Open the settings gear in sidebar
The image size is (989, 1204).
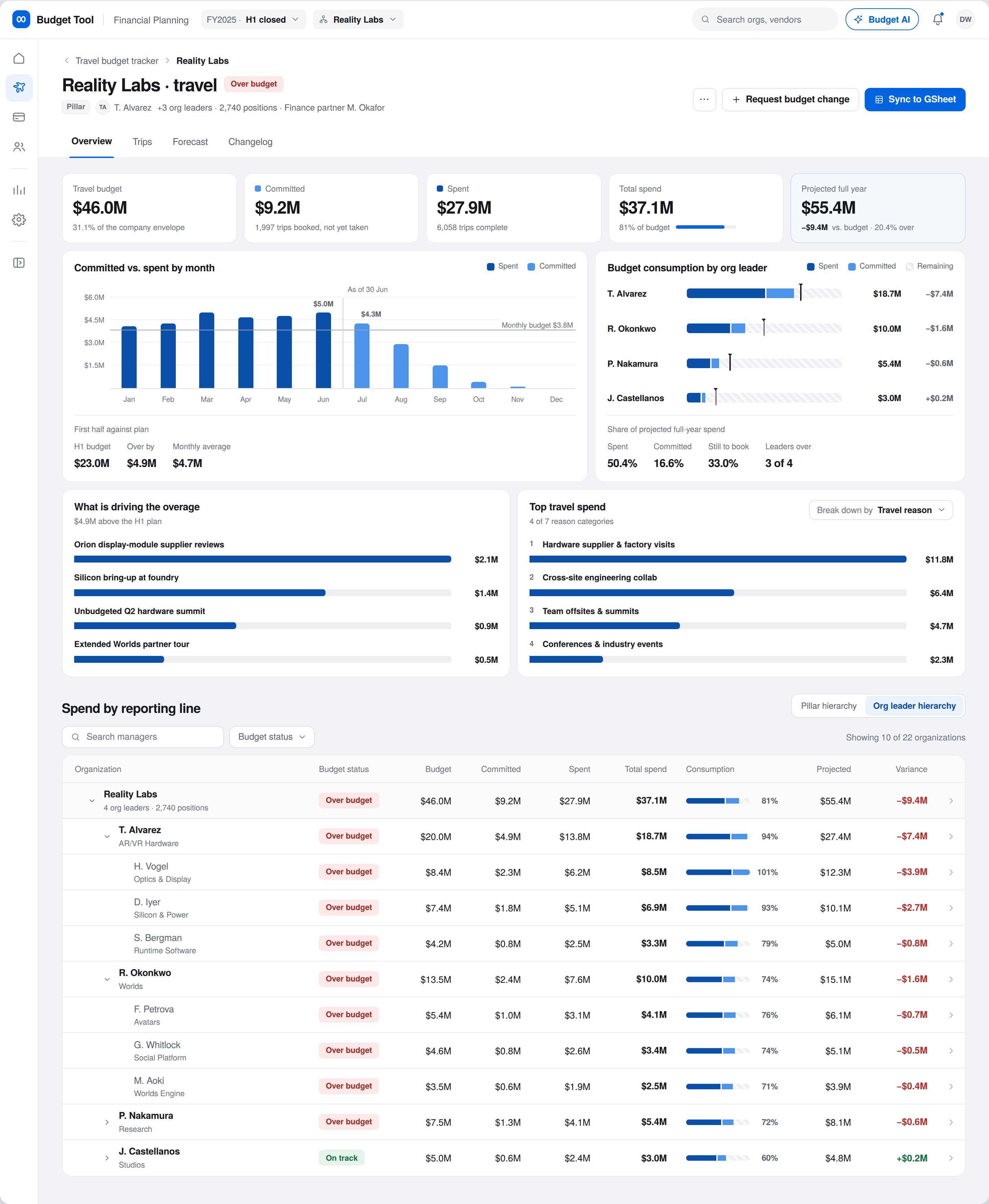pyautogui.click(x=19, y=219)
